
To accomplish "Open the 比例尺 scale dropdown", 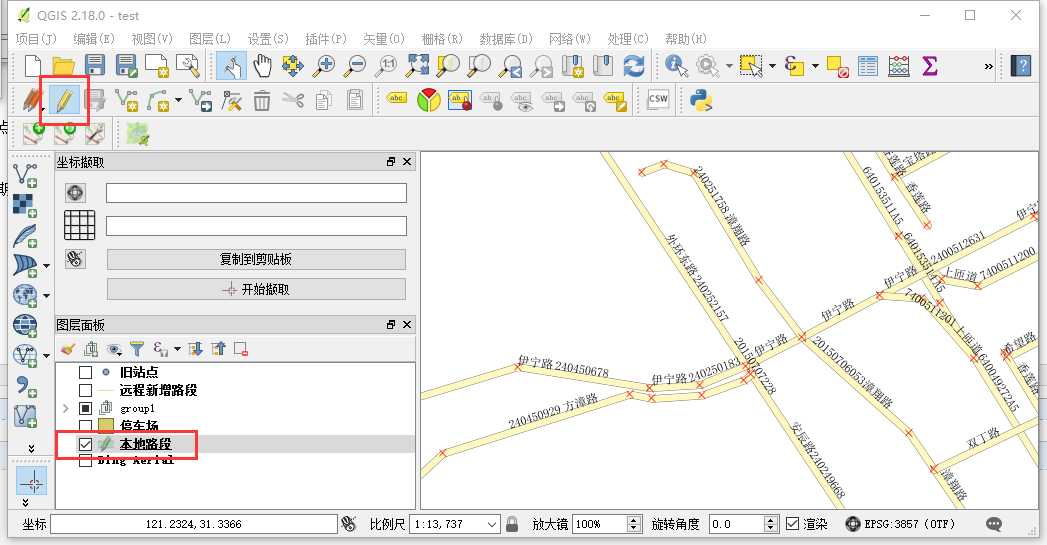I will 492,524.
